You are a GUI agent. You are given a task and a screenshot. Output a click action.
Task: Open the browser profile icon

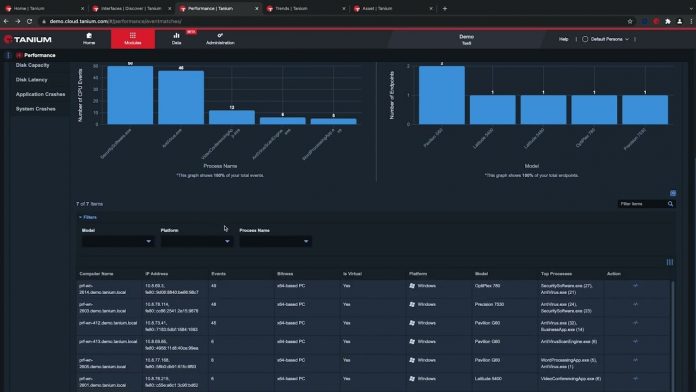[x=680, y=21]
